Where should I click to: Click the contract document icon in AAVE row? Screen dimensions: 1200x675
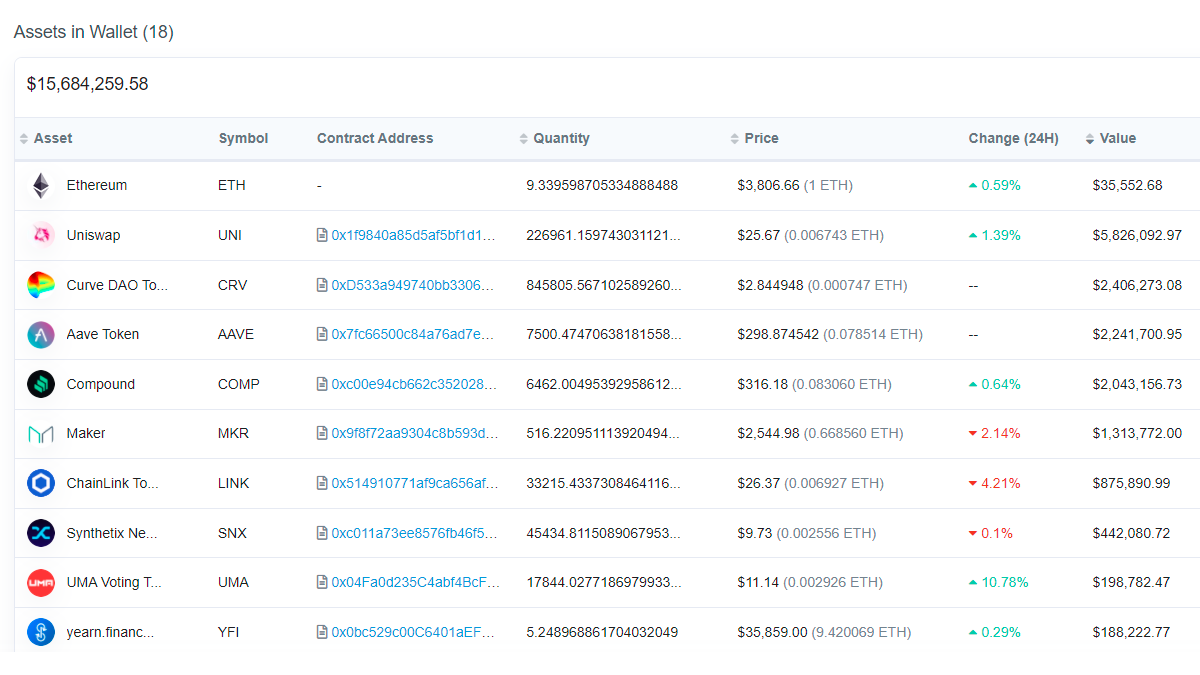point(322,334)
